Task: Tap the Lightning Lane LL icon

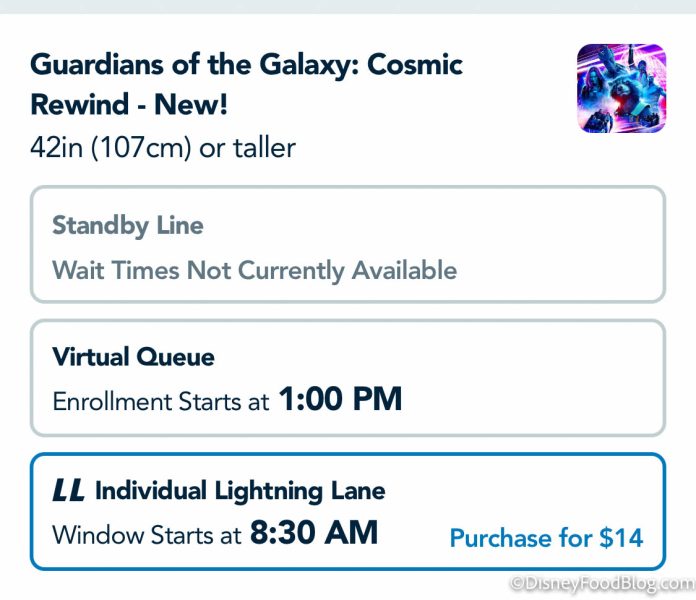Action: (68, 491)
